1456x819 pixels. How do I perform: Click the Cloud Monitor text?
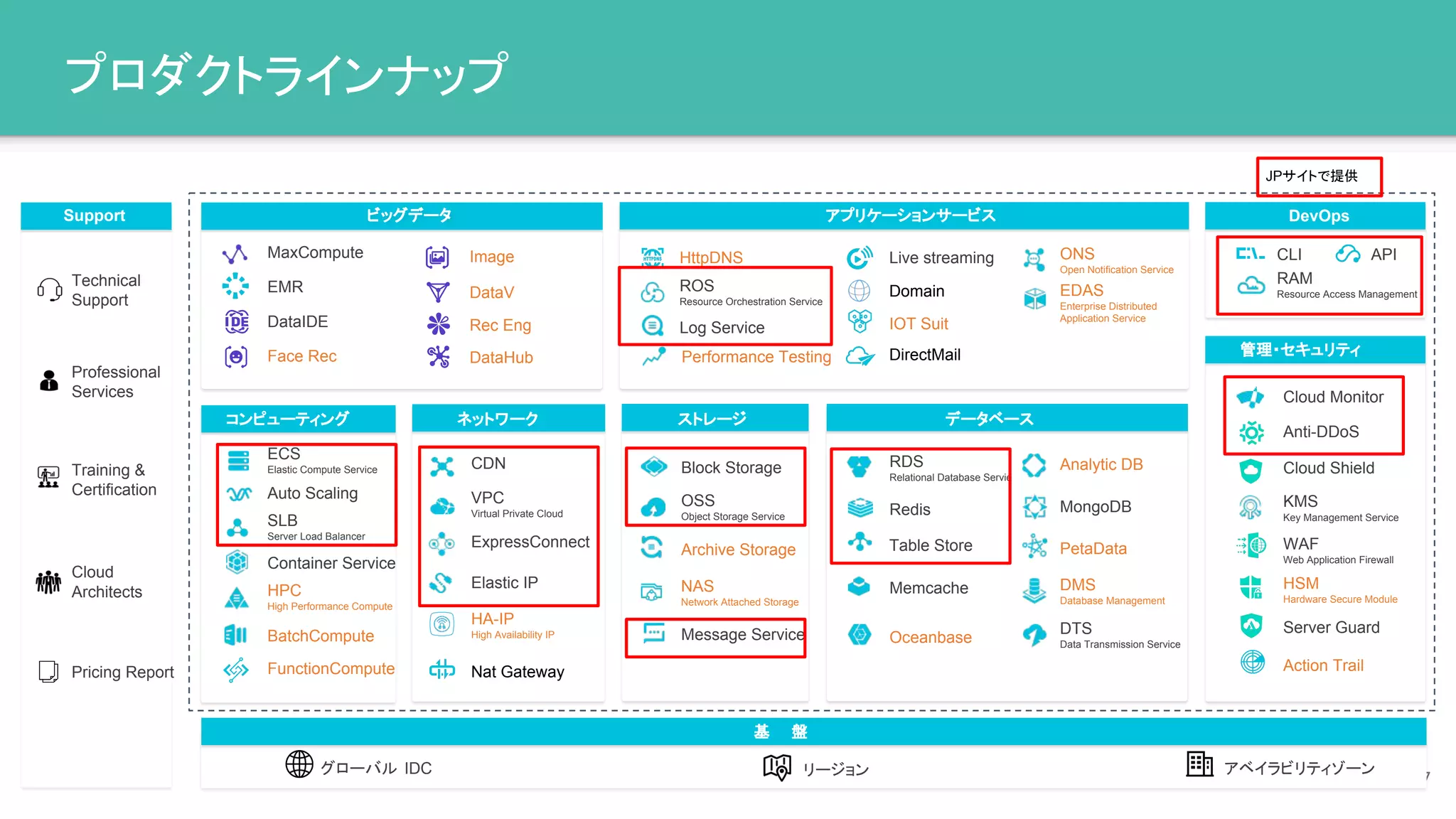(1333, 397)
